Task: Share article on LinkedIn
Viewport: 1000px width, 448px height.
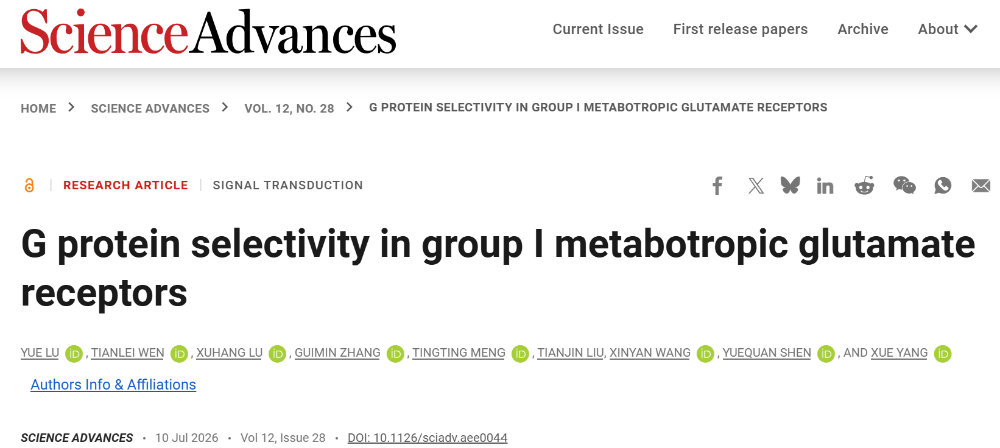Action: pyautogui.click(x=825, y=186)
